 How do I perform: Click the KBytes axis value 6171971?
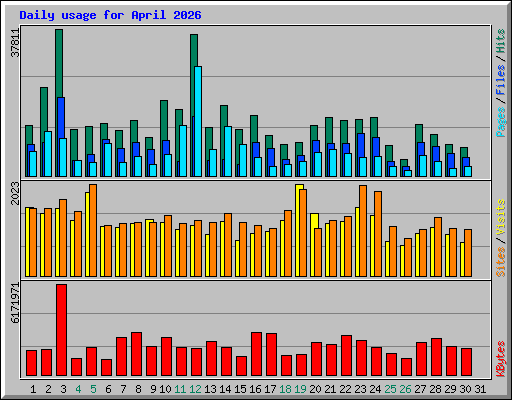(x=15, y=303)
